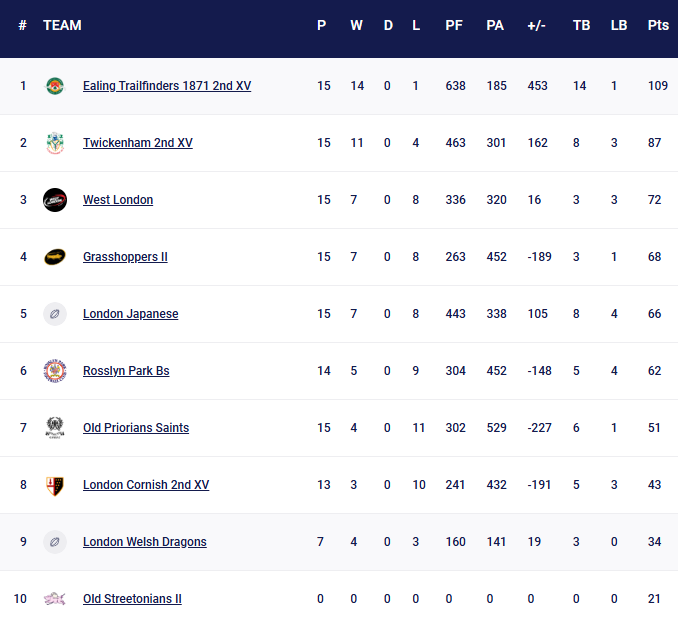The image size is (678, 619).
Task: Click the Ealing Trailfinders team crest icon
Action: coord(55,86)
